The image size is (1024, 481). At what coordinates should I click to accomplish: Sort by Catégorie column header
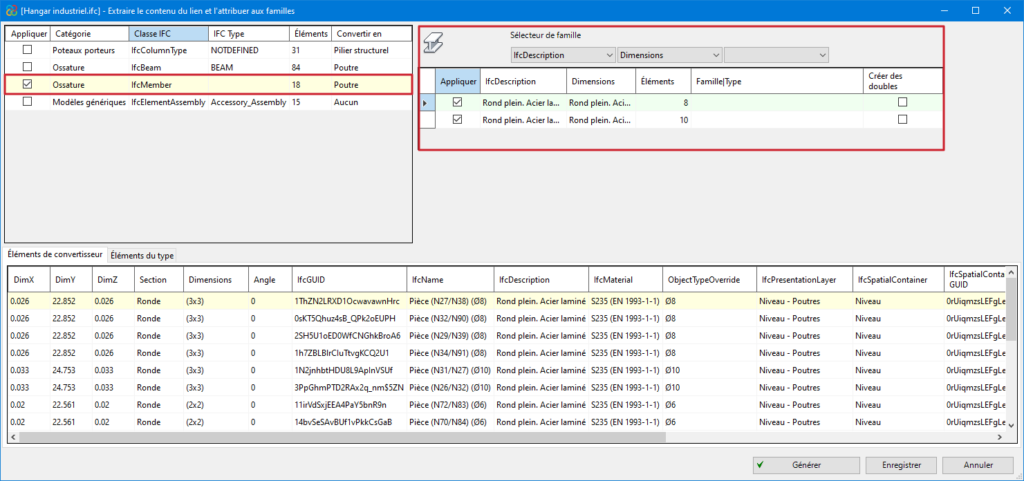[89, 33]
